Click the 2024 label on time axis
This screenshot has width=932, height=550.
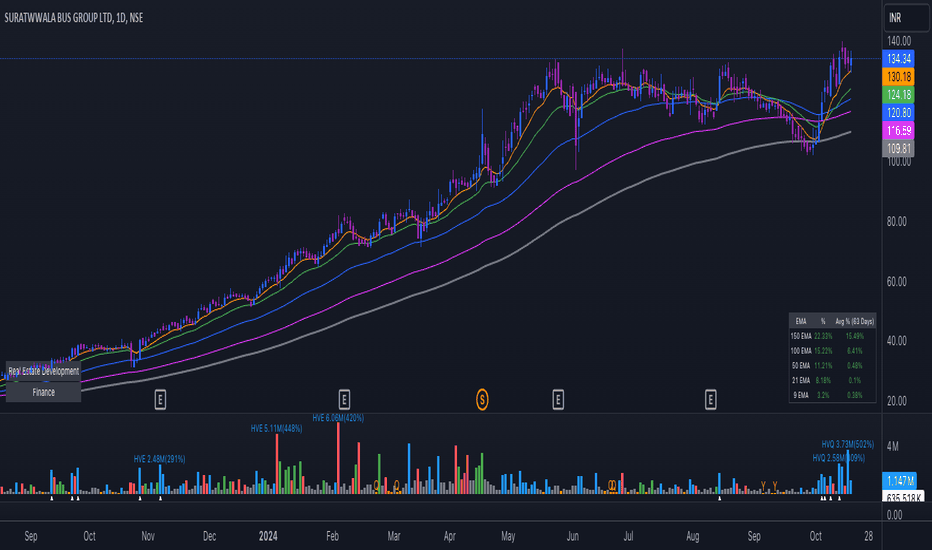pos(268,536)
